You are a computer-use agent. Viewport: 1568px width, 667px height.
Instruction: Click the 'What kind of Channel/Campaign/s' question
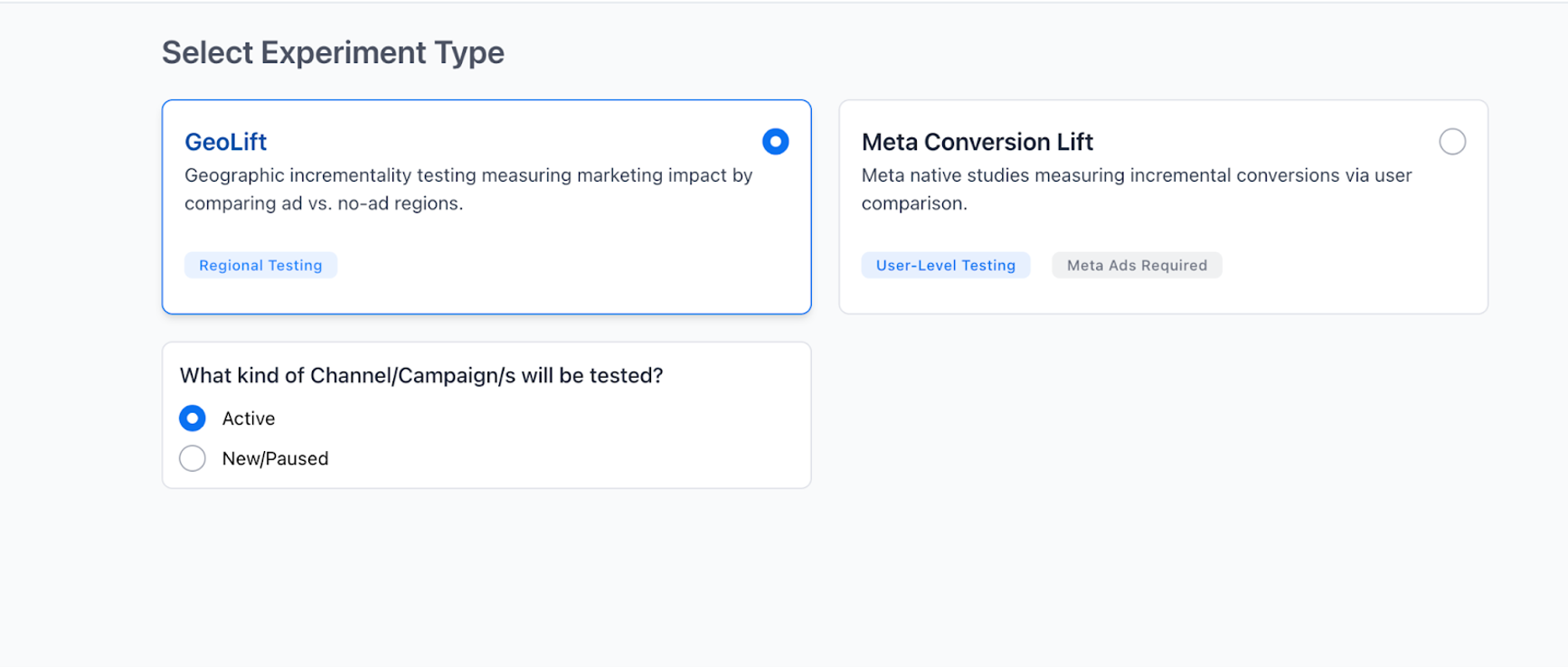click(x=421, y=375)
